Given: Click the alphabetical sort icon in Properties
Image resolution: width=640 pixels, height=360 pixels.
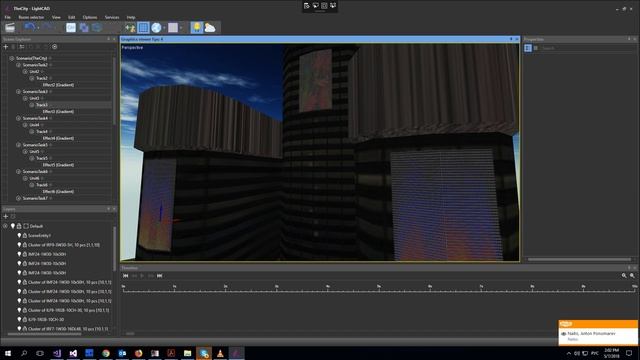Looking at the screenshot, I should point(536,48).
